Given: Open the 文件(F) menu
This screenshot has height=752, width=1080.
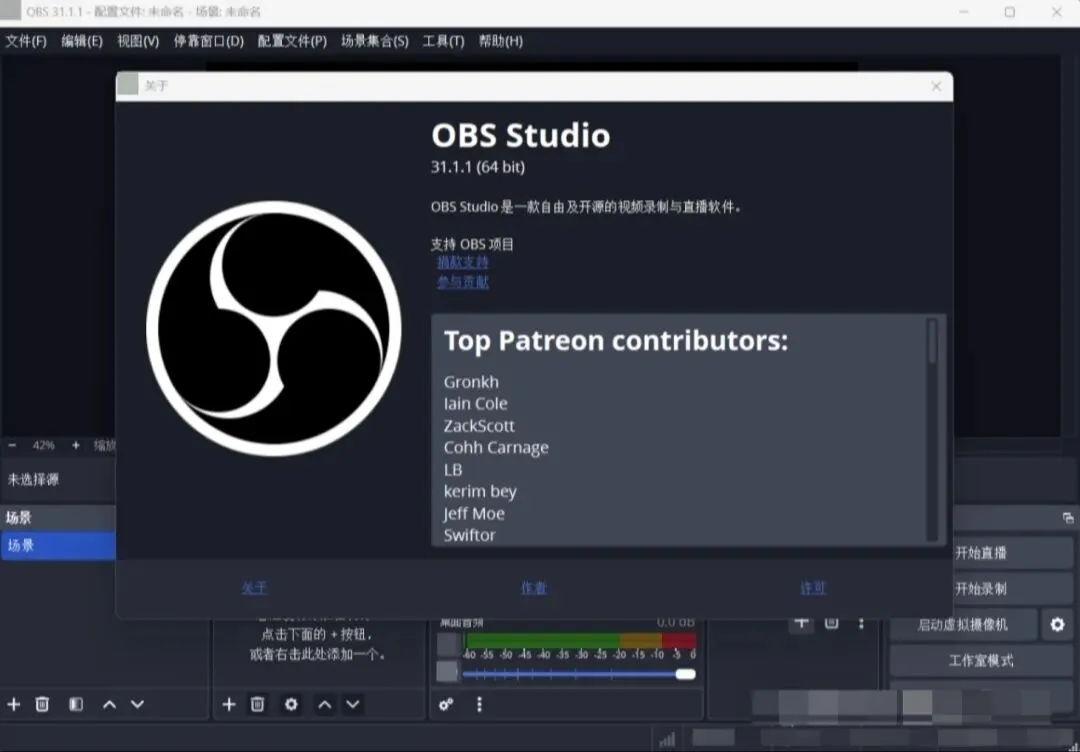Looking at the screenshot, I should tap(26, 41).
